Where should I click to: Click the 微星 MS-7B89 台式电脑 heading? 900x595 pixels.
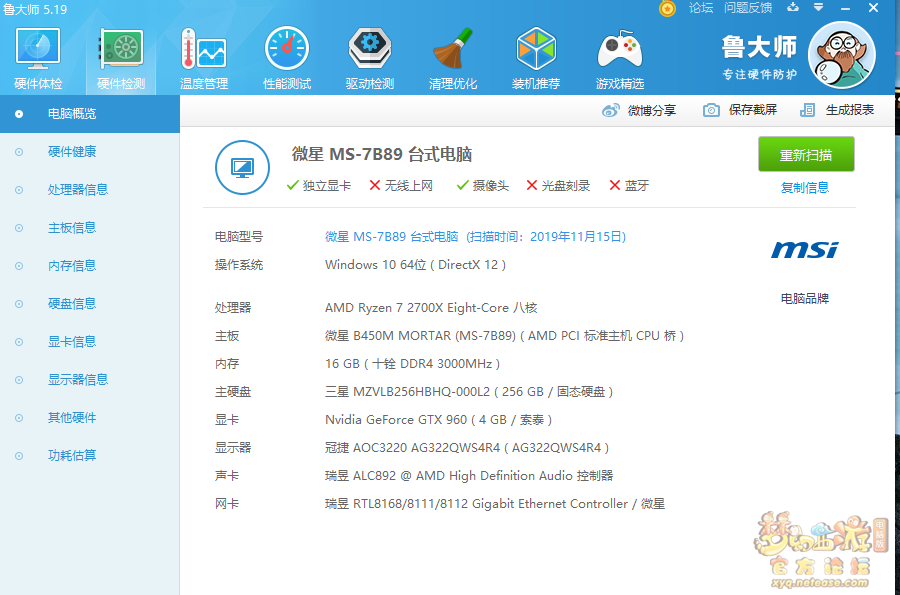click(382, 154)
